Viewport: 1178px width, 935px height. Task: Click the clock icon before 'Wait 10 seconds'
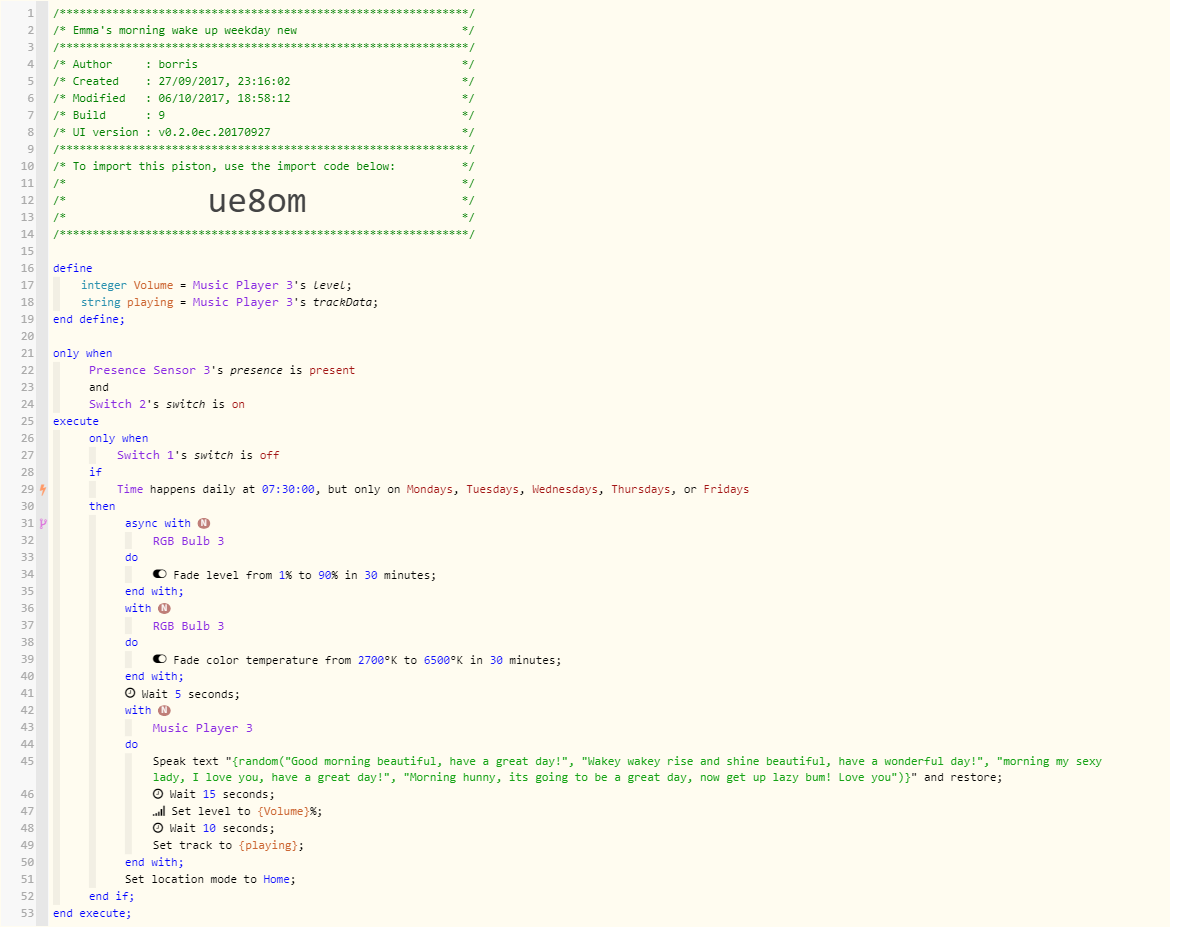[x=158, y=828]
